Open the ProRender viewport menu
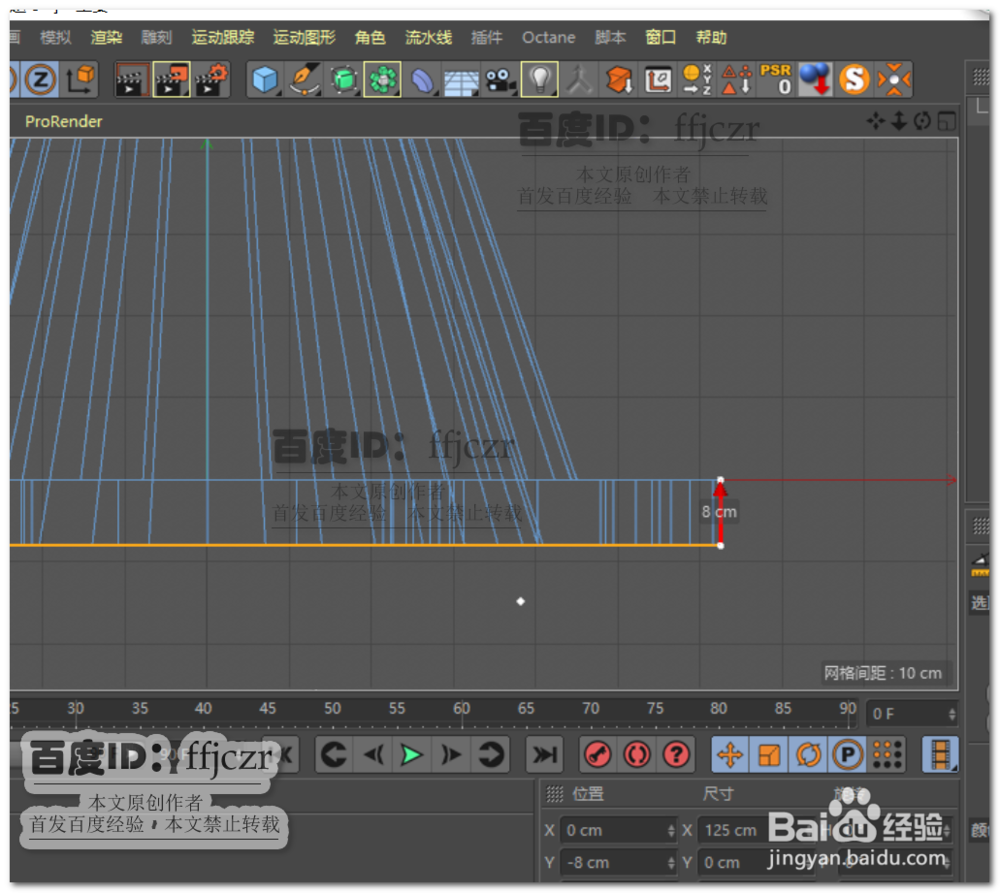 tap(63, 121)
